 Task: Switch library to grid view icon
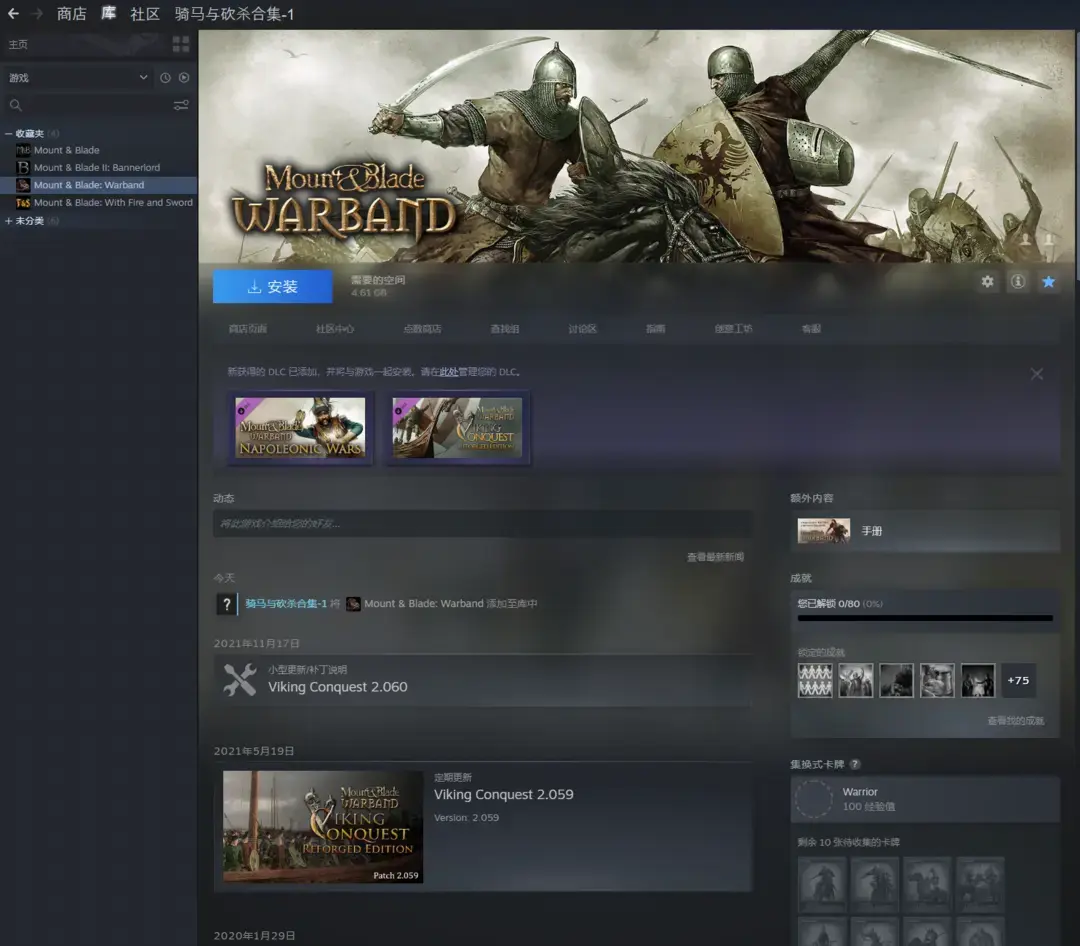(x=180, y=45)
